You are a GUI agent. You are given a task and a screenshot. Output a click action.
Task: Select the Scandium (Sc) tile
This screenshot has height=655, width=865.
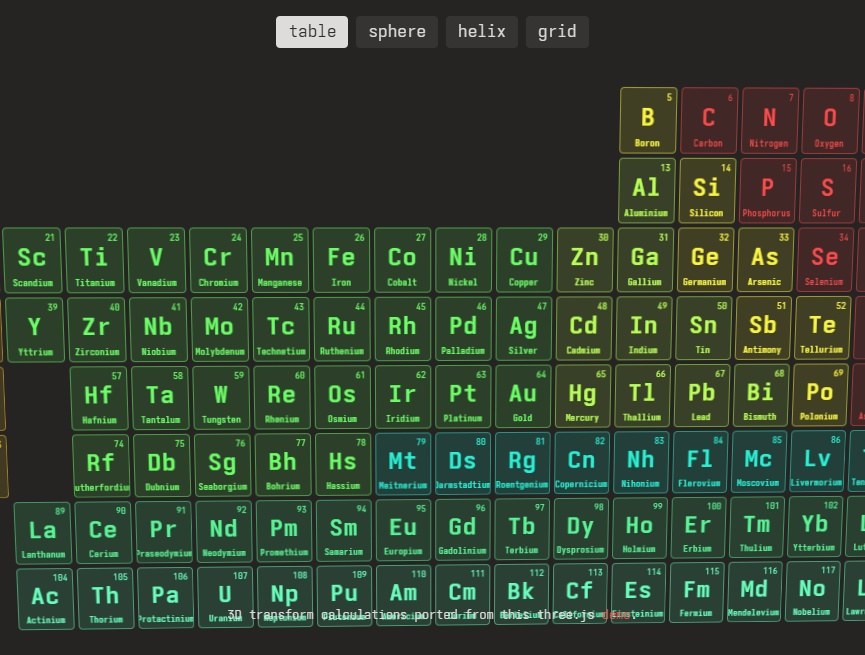[x=32, y=260]
